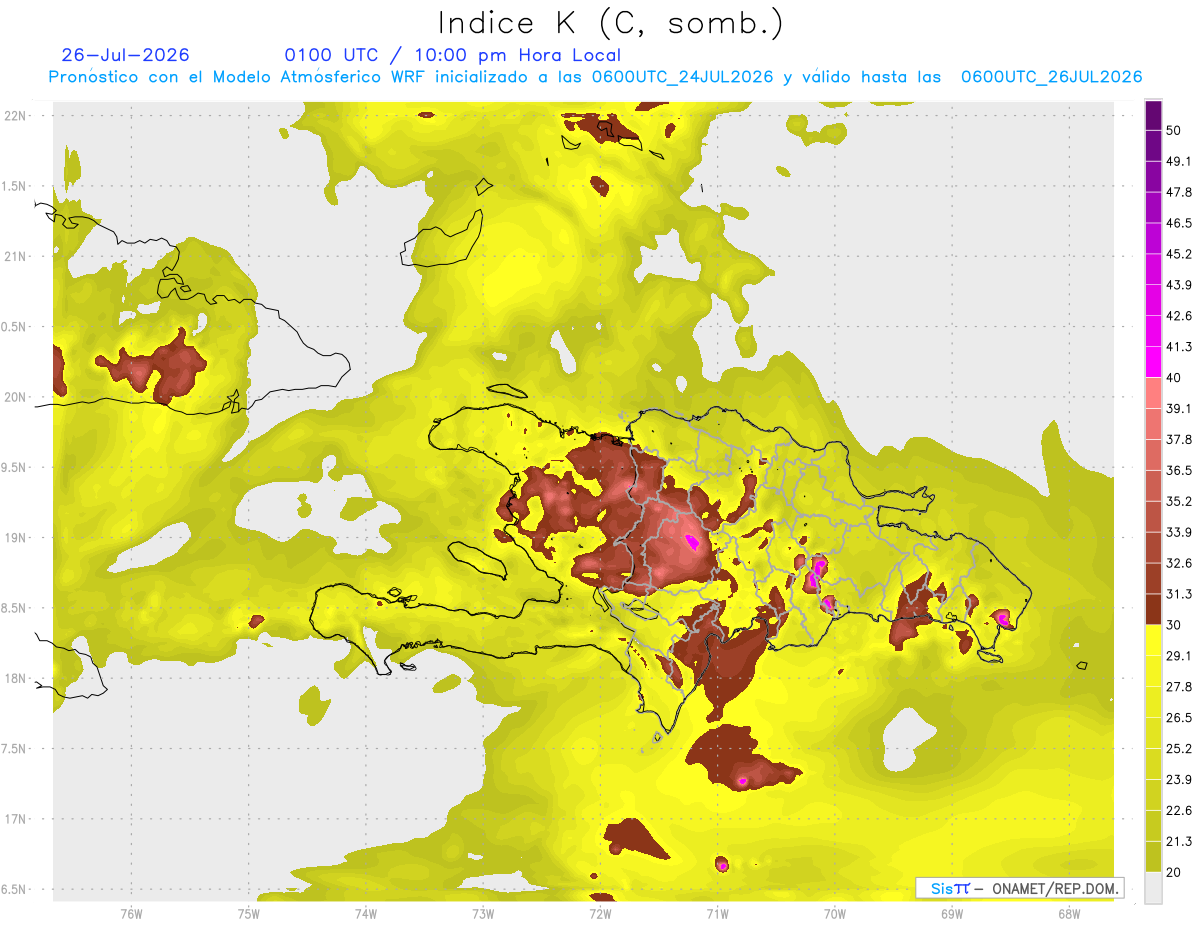1200x927 pixels.
Task: Click the colorbar value "49.1"
Action: click(1179, 161)
